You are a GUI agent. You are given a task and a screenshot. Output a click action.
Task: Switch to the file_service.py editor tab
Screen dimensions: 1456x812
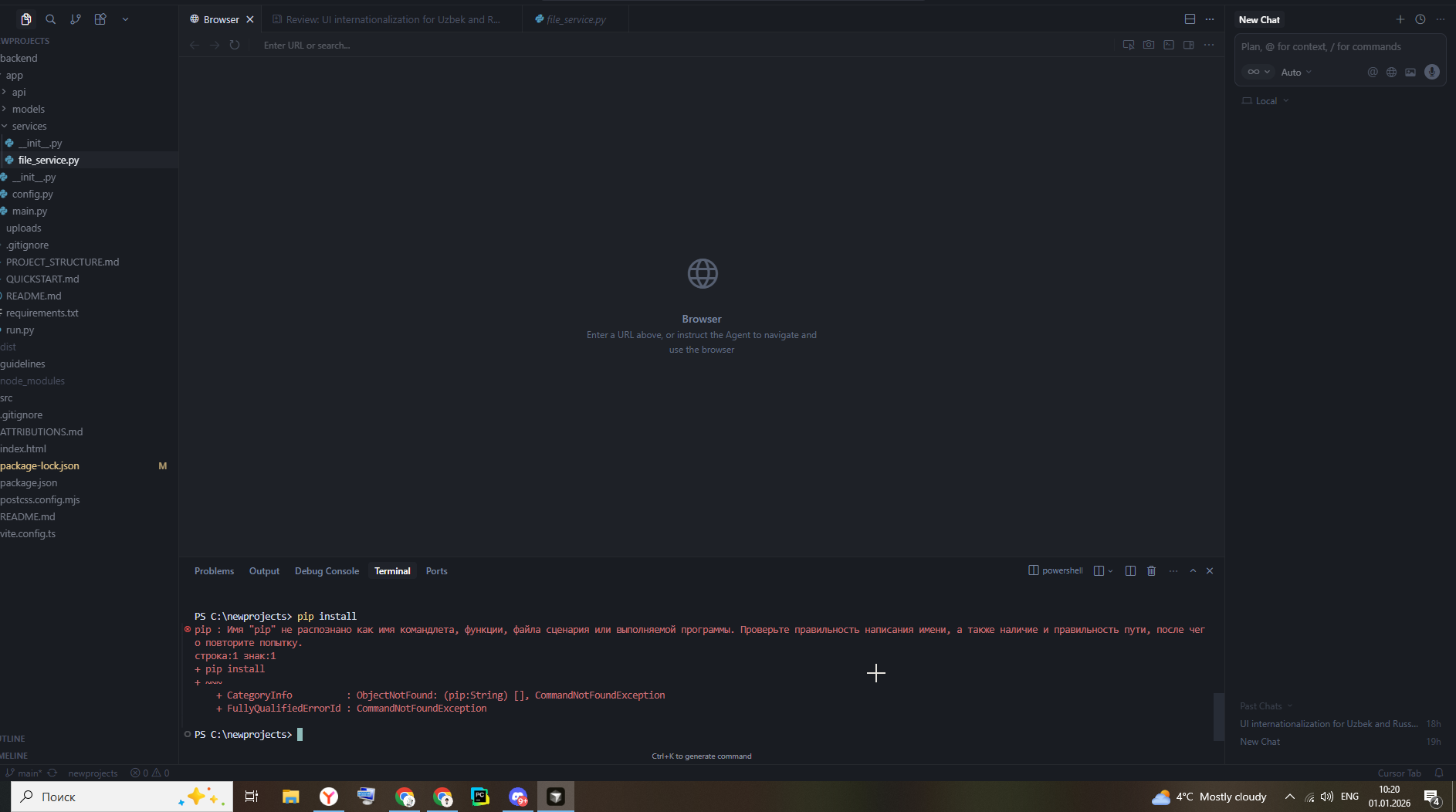(576, 19)
